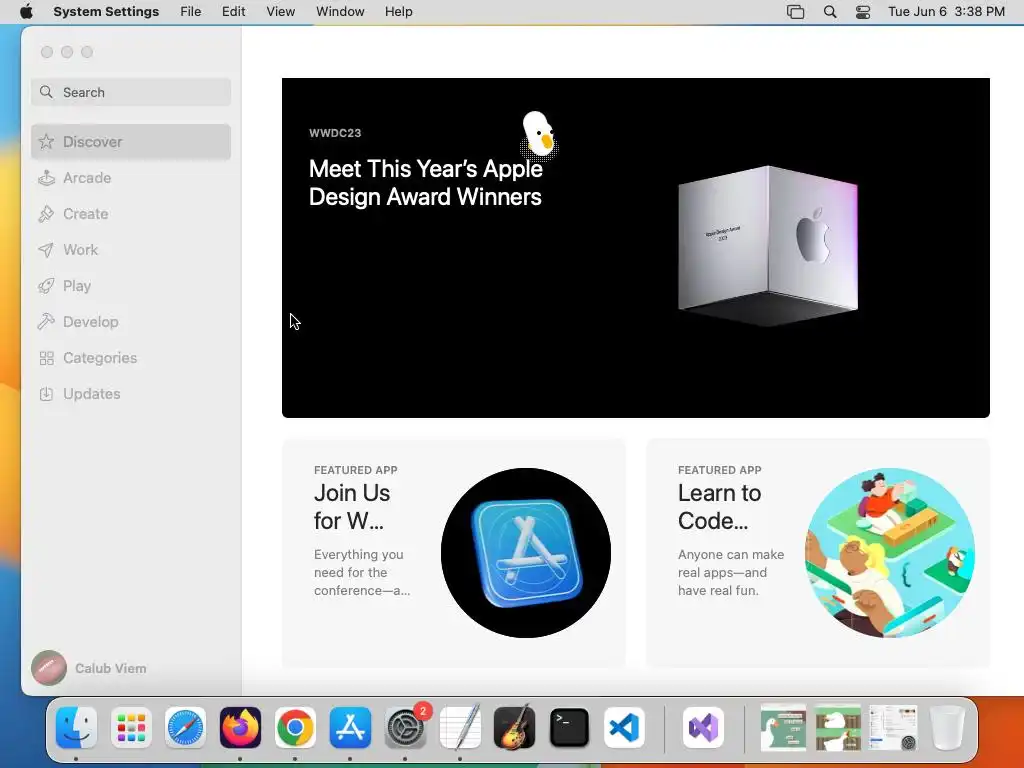Viewport: 1024px width, 768px height.
Task: Open the Updates download icon
Action: pos(46,394)
